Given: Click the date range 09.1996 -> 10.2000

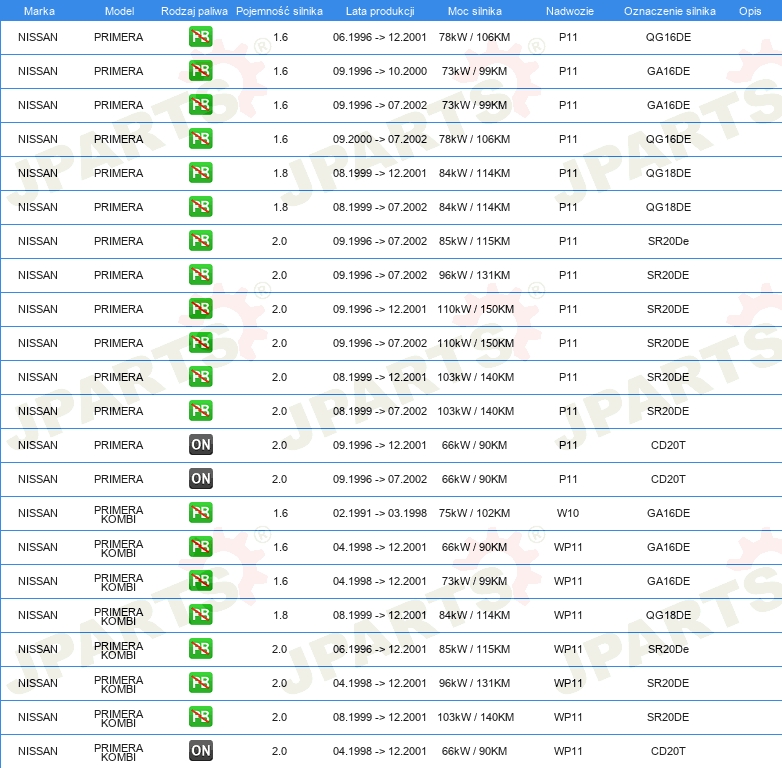Looking at the screenshot, I should coord(380,71).
